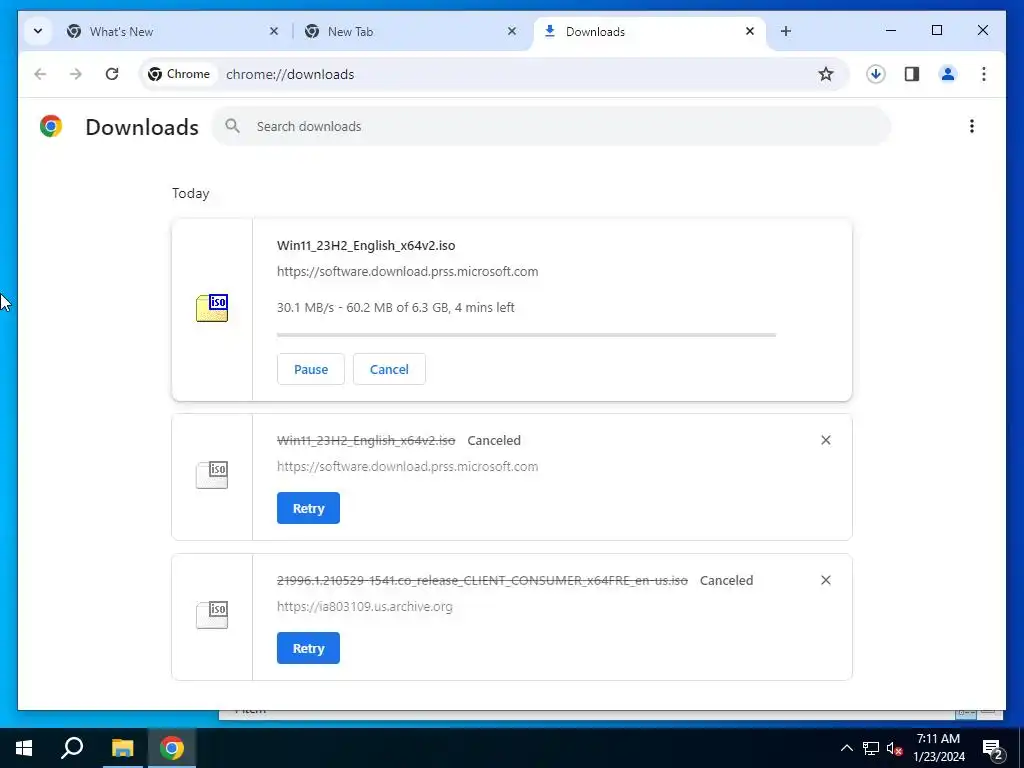
Task: Remove the canceled 21996.1 ISO entry
Action: point(825,580)
